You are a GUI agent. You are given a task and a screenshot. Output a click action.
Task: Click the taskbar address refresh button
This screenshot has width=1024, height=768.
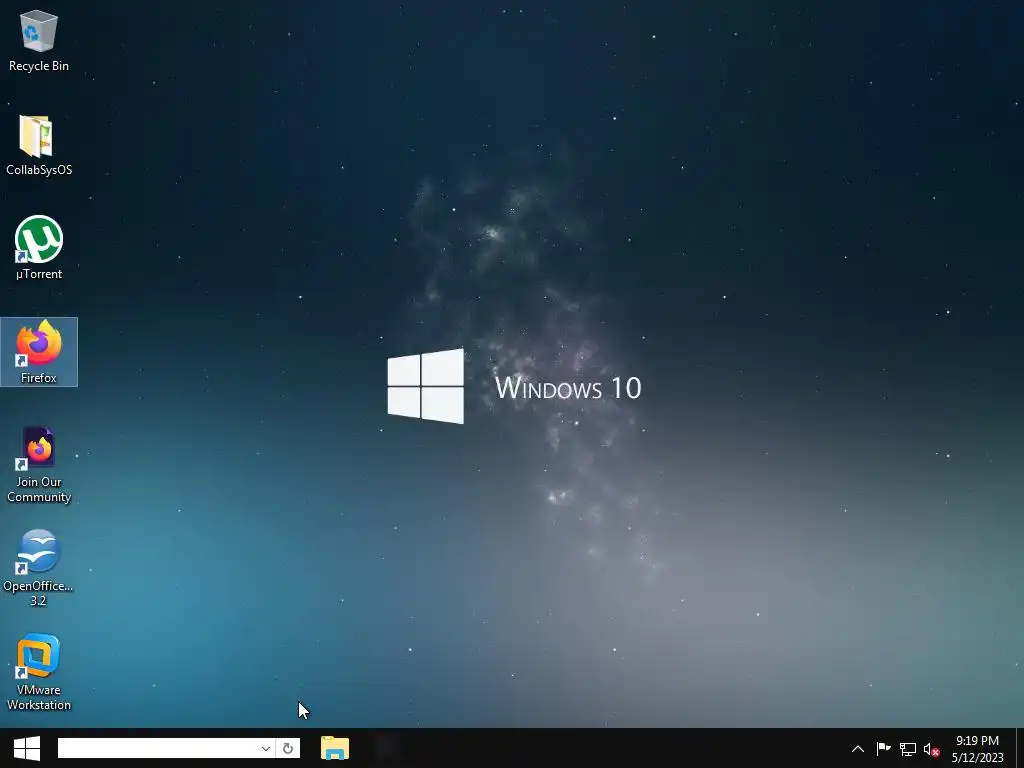point(288,748)
